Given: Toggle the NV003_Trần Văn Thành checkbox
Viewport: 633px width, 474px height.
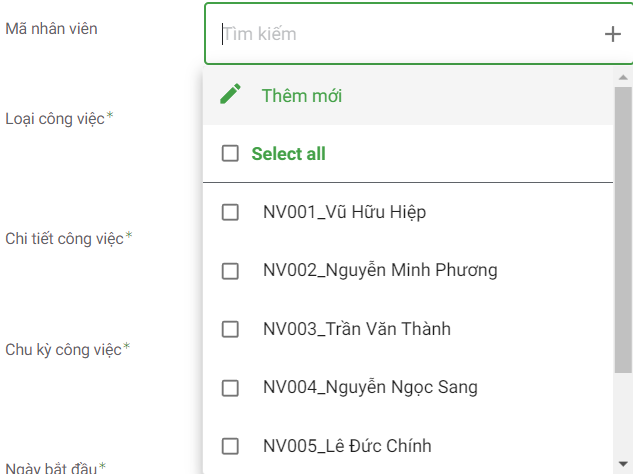Looking at the screenshot, I should [230, 329].
